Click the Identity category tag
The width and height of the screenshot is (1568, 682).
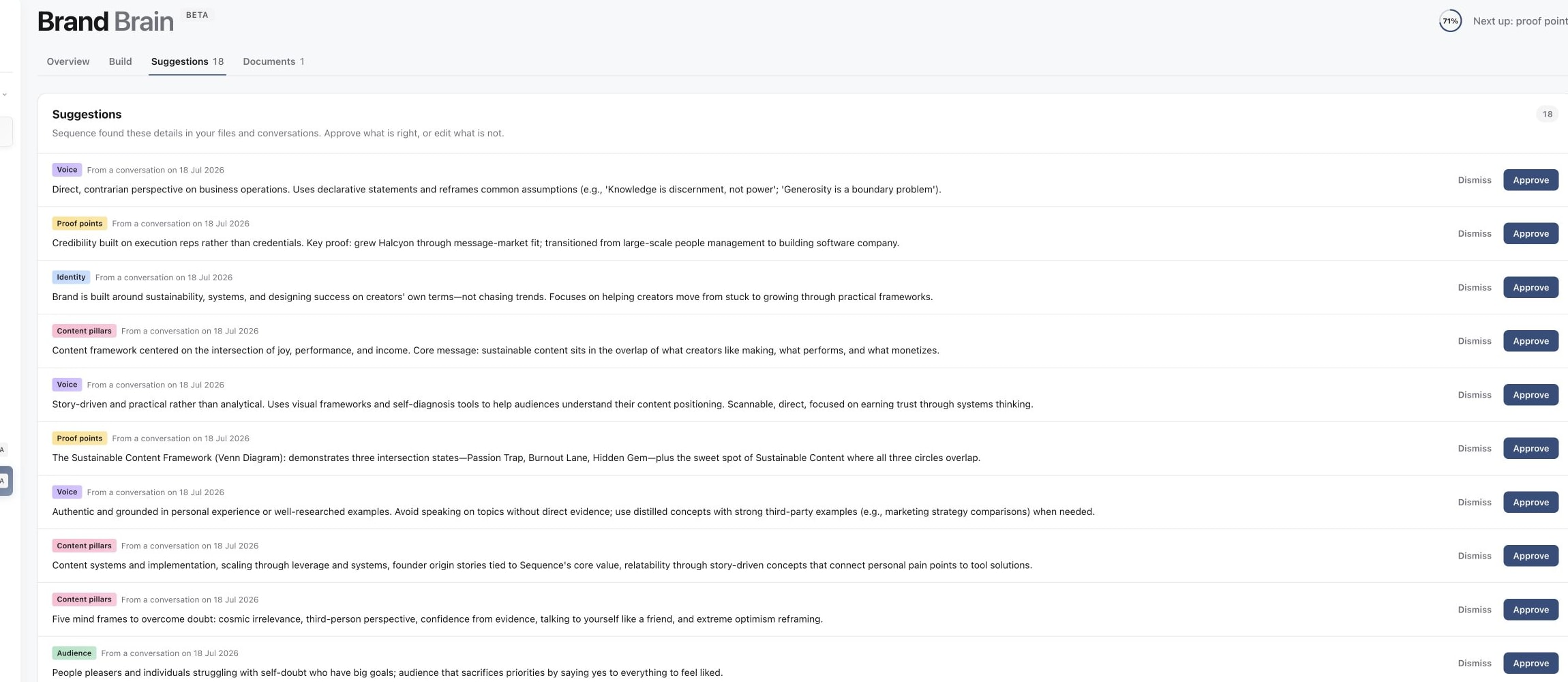pyautogui.click(x=71, y=277)
